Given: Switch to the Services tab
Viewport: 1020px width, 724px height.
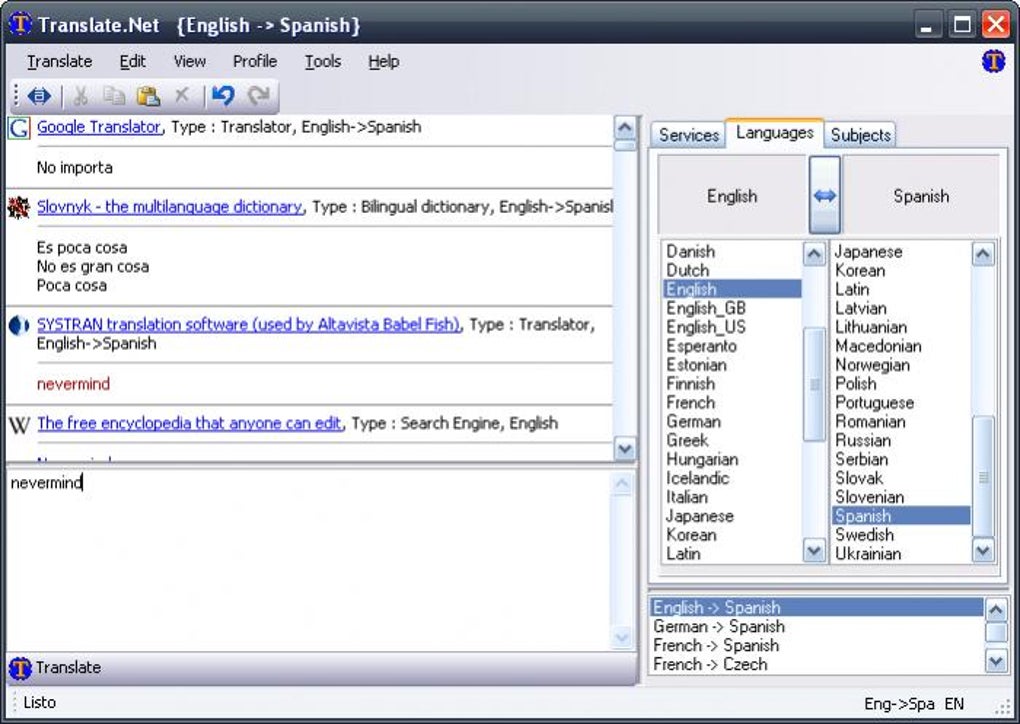Looking at the screenshot, I should coord(688,135).
